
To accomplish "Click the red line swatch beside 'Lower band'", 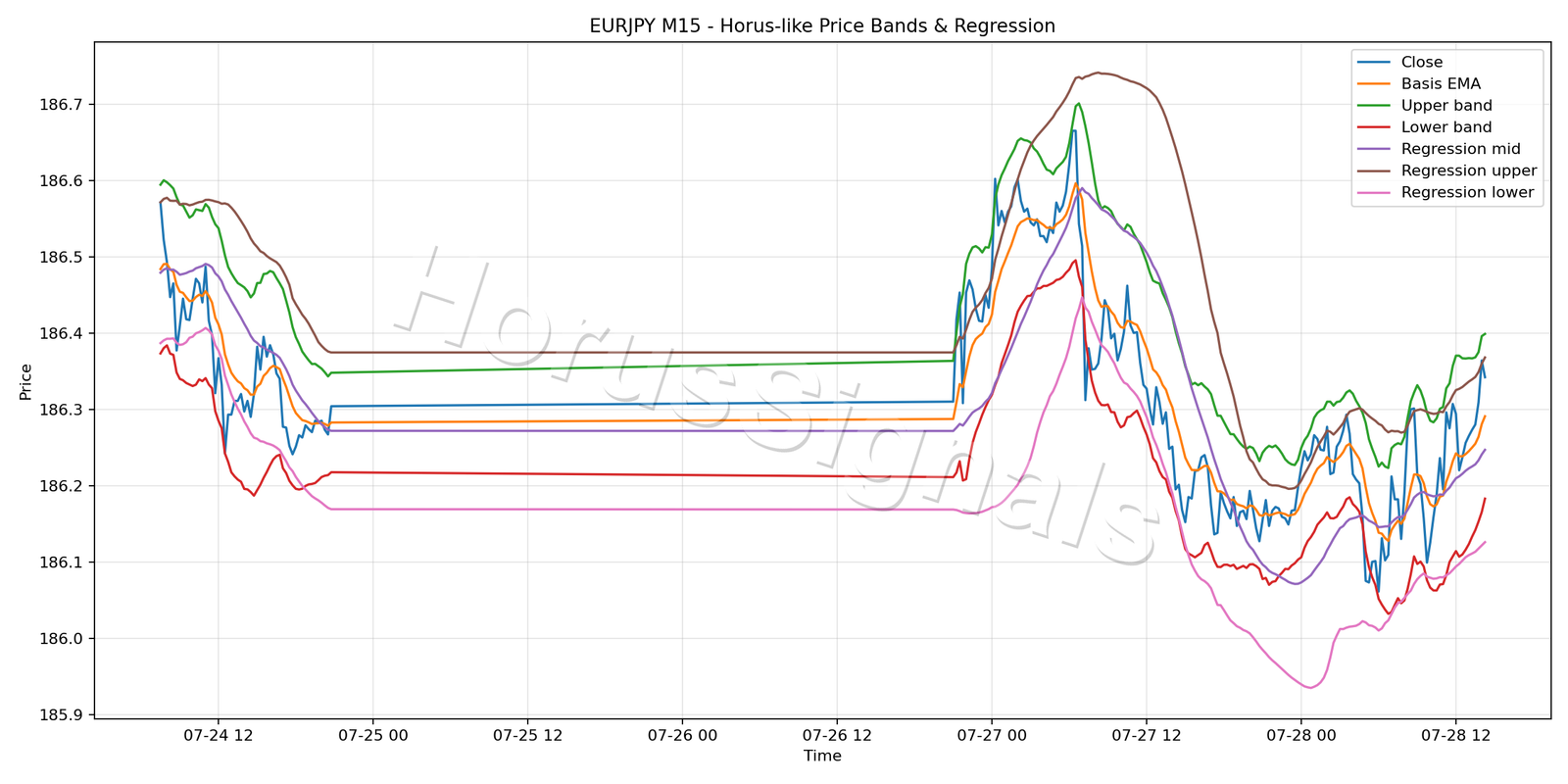I will pos(1374,127).
